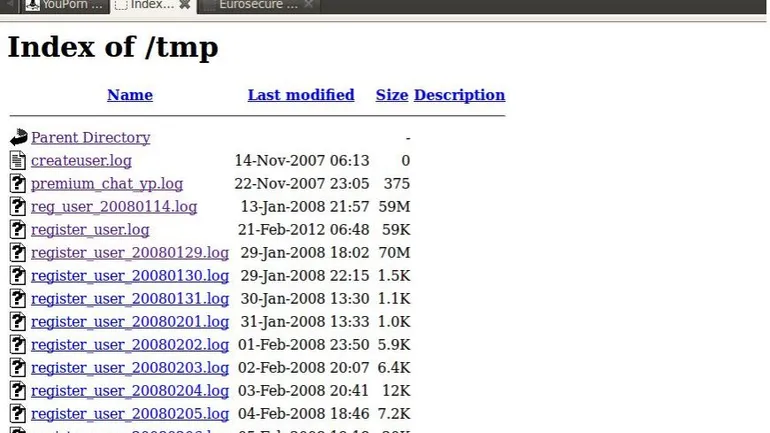Click the Parent Directory folder icon

[x=18, y=138]
